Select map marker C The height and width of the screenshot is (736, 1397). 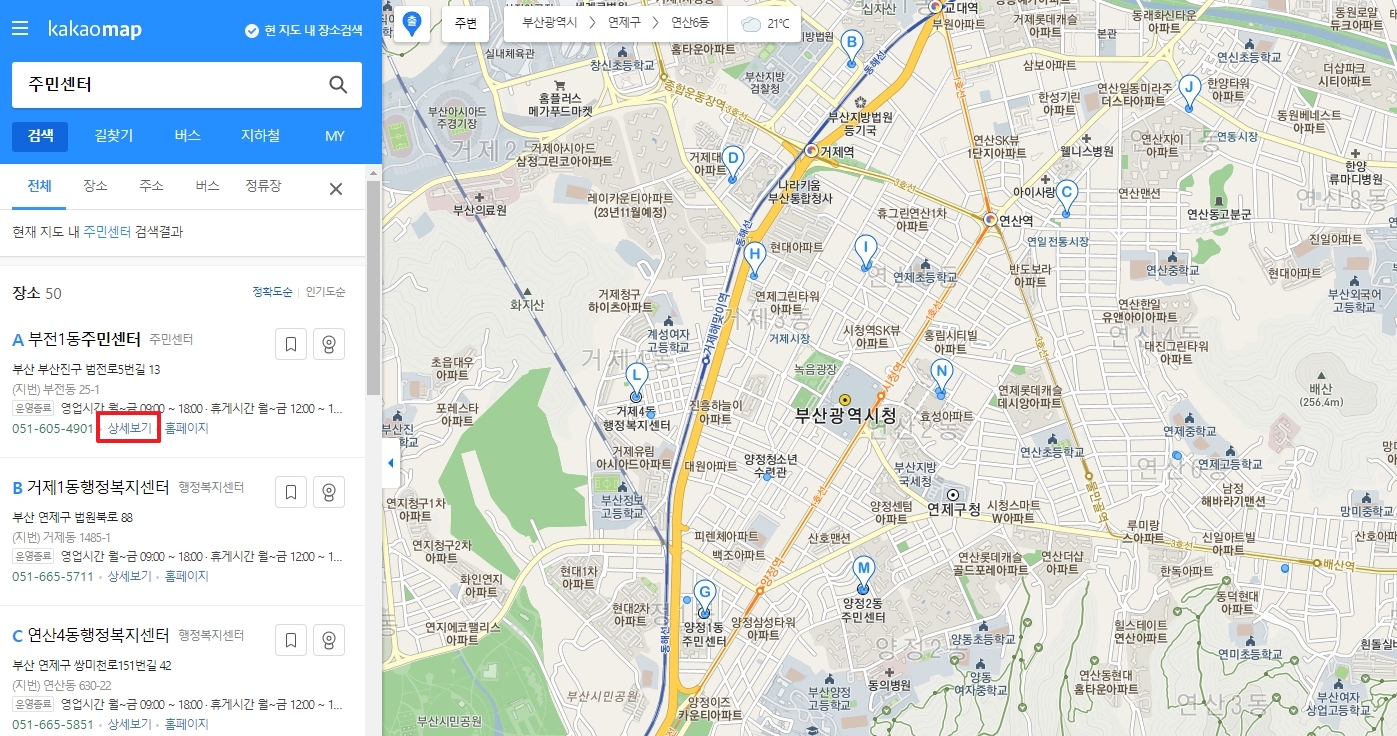[x=1067, y=197]
